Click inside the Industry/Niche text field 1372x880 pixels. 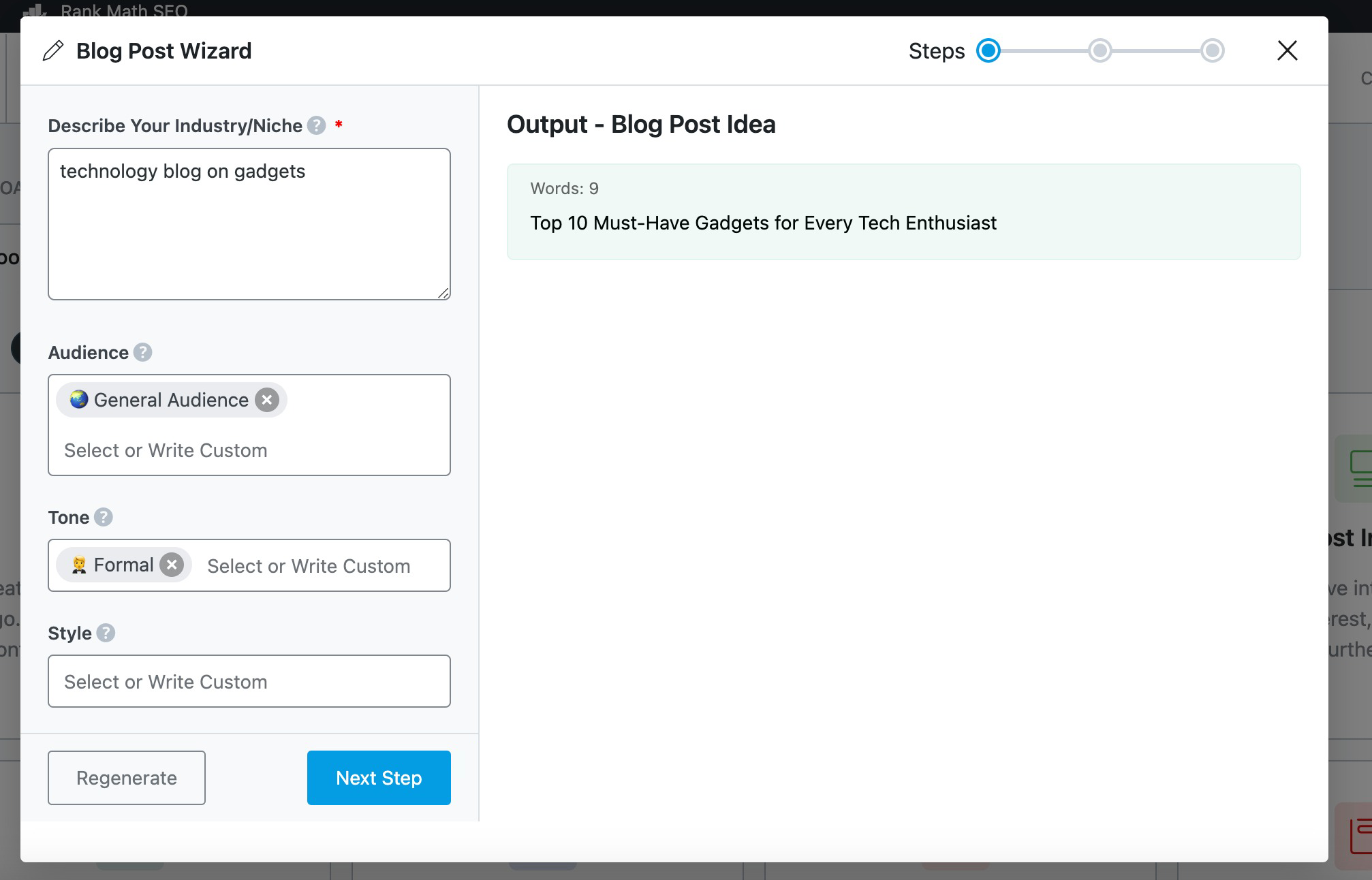[x=249, y=222]
